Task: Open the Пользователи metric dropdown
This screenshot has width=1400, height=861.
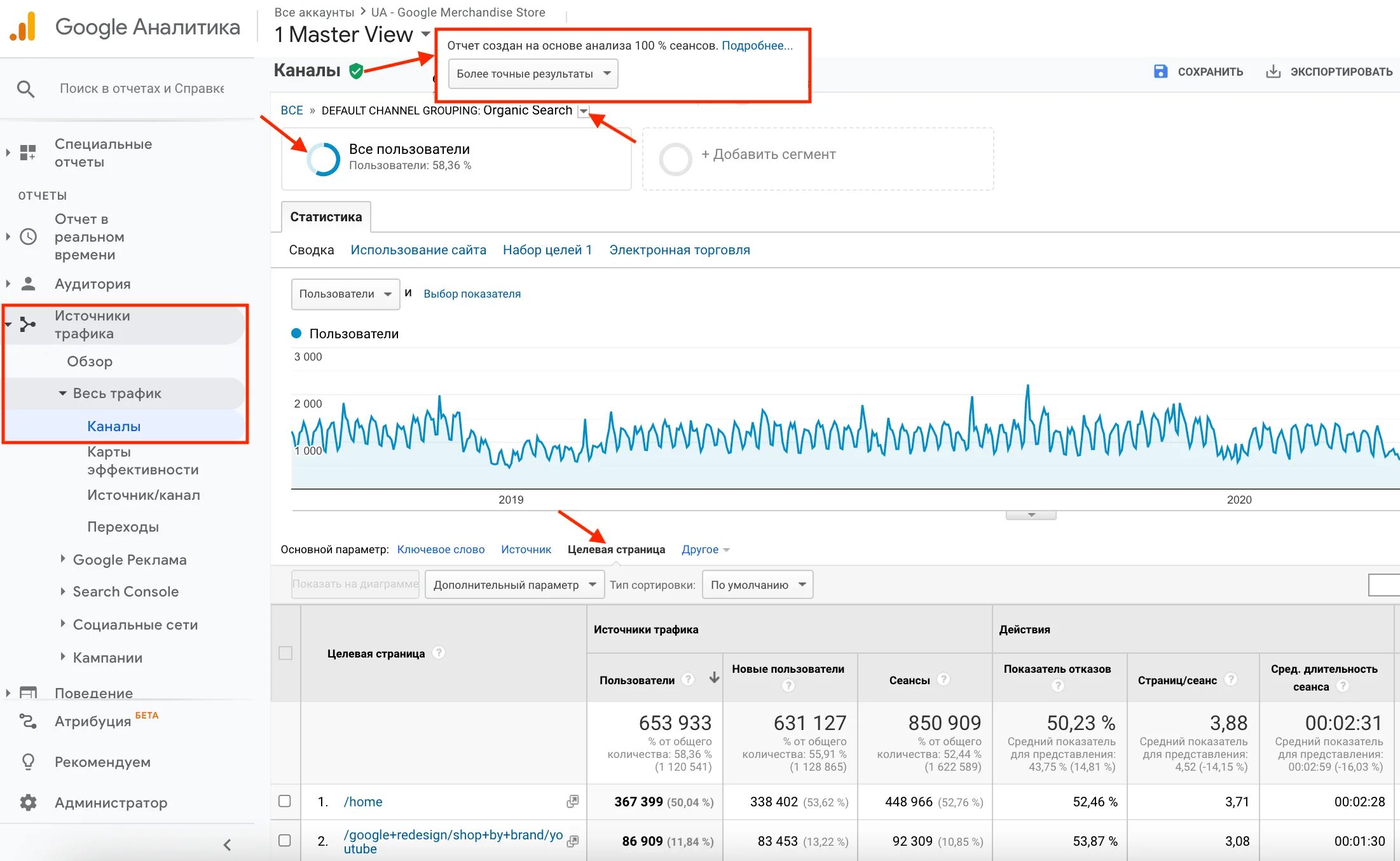Action: [x=345, y=294]
